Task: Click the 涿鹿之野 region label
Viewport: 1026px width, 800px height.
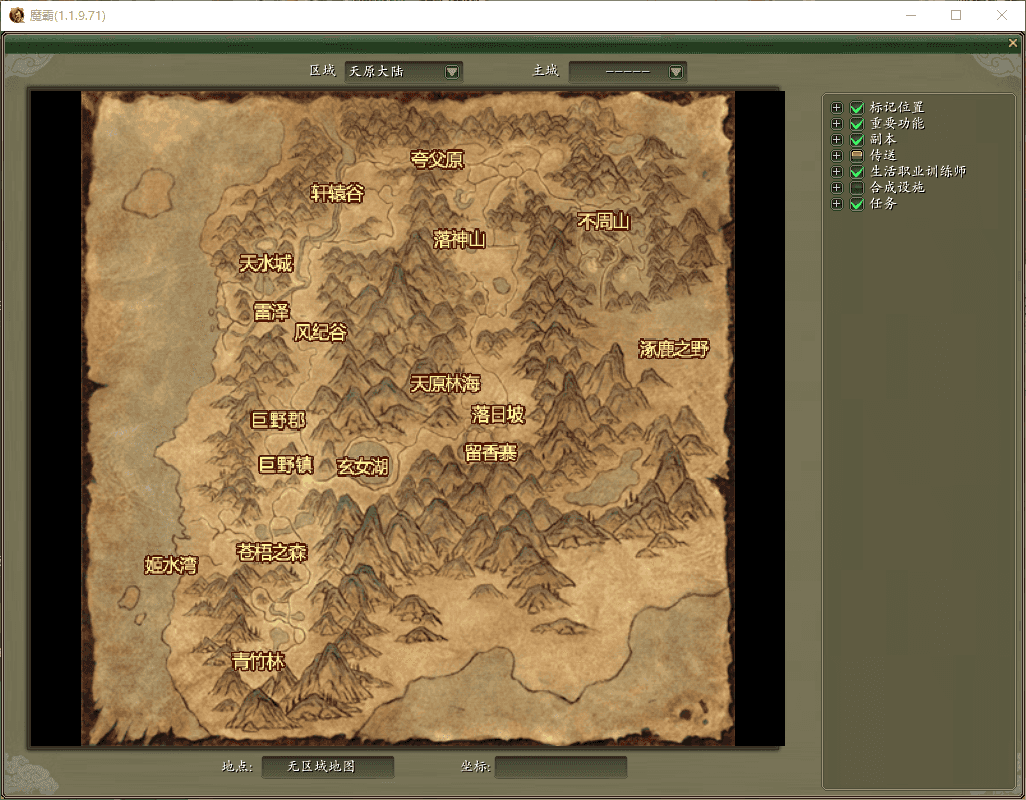Action: 673,348
